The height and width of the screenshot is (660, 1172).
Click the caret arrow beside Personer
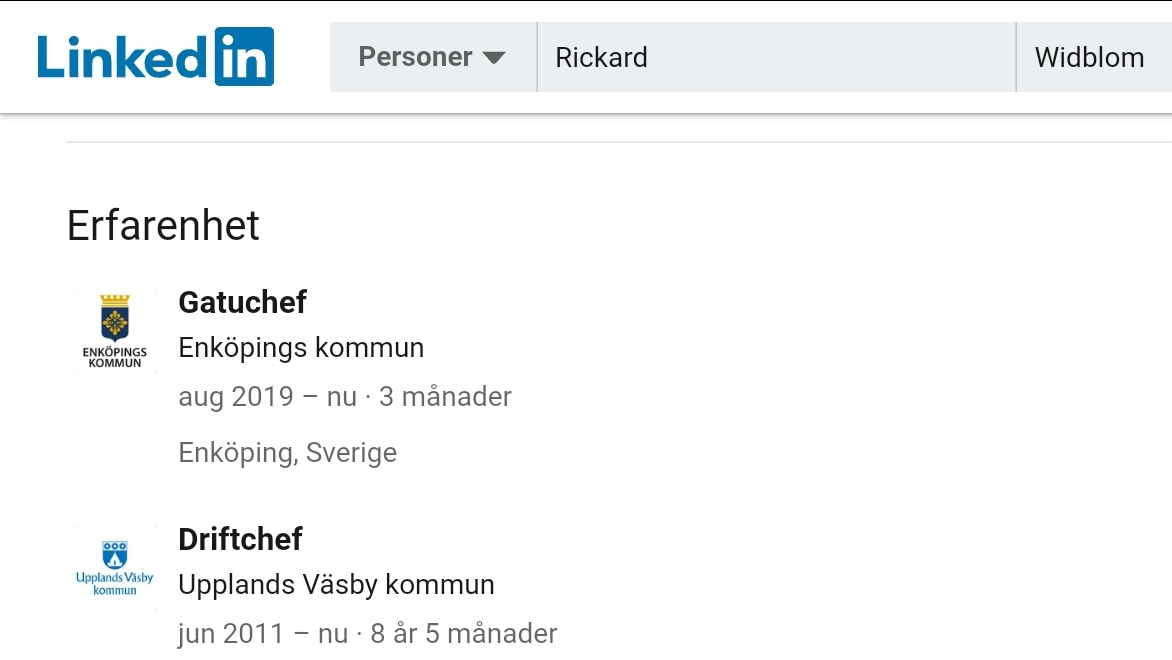coord(494,58)
